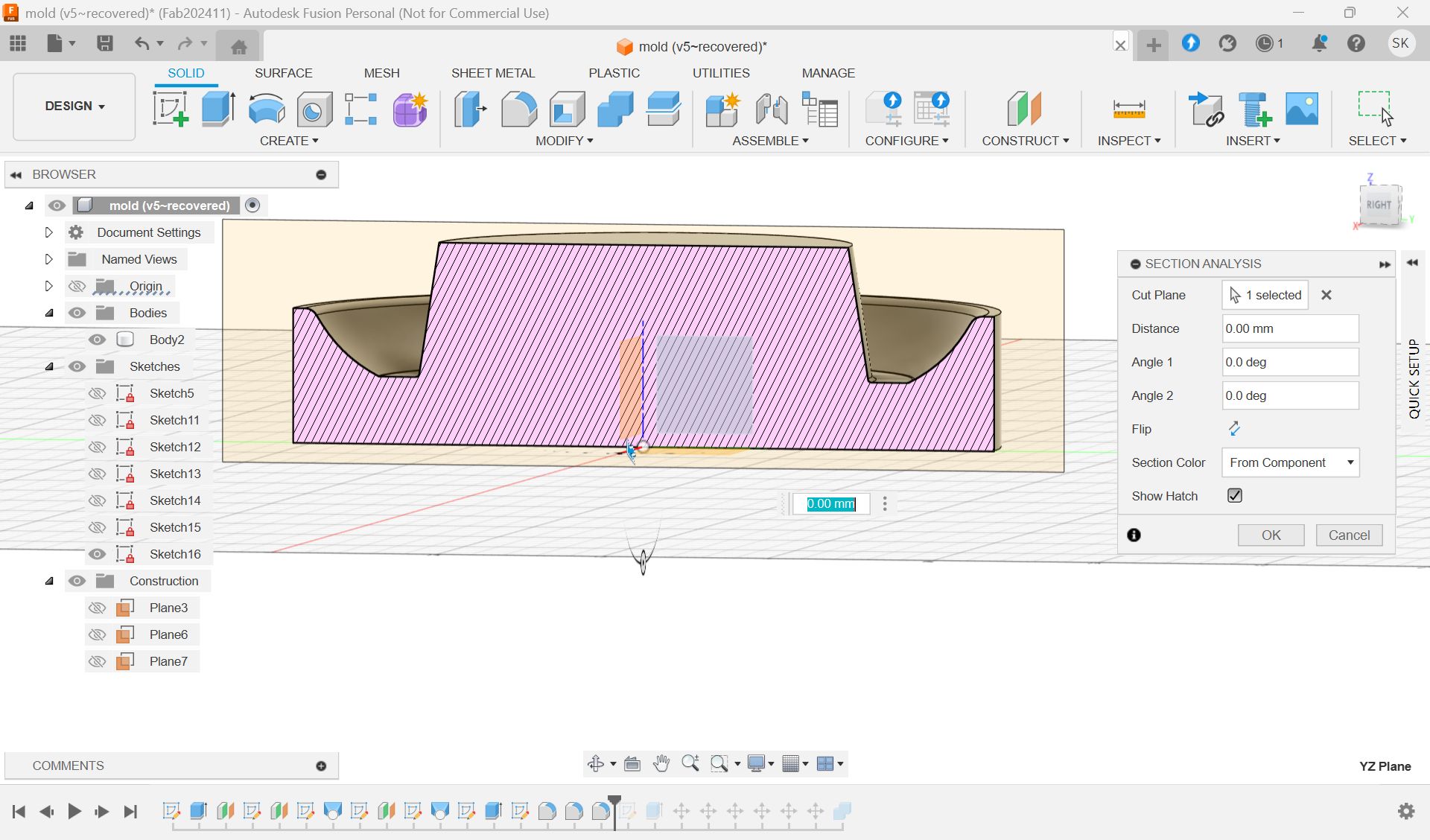
Task: Show Sketch11 using its eye icon
Action: tap(97, 420)
